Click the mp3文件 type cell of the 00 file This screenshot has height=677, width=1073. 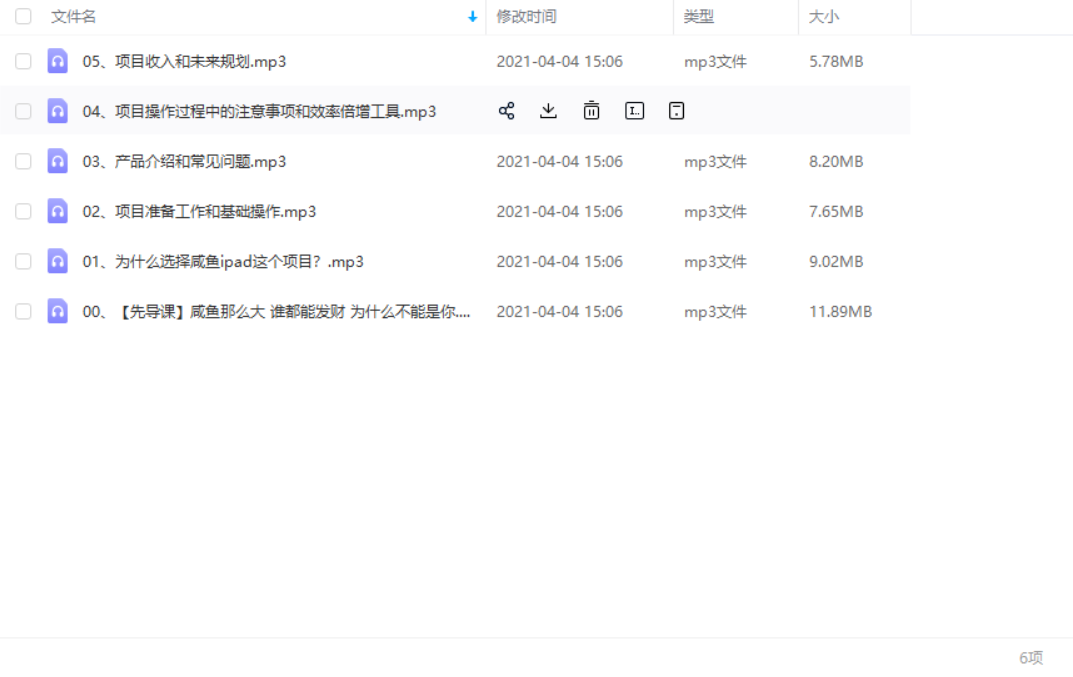click(715, 311)
